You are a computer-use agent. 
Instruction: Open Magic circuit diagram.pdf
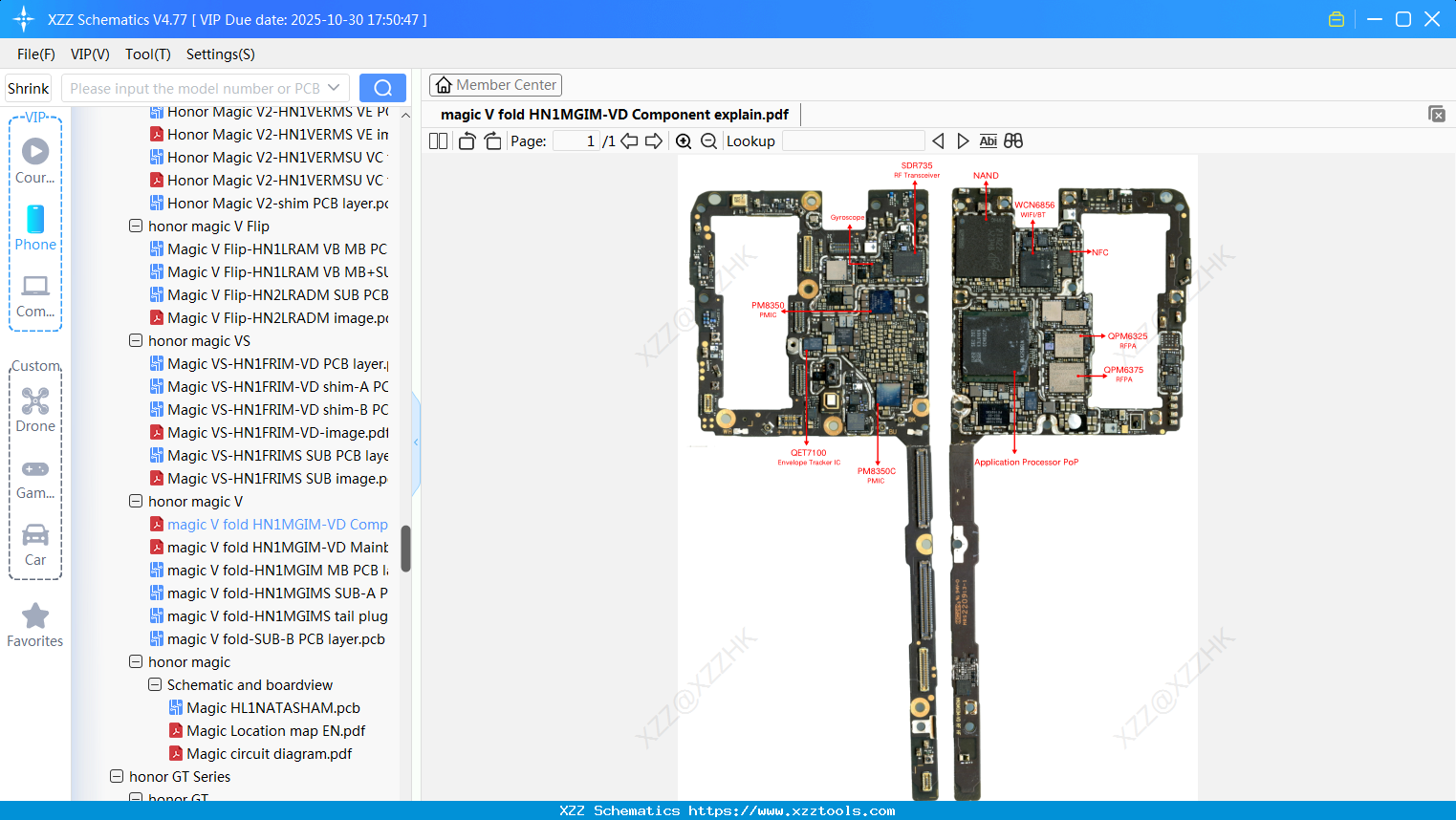(260, 754)
